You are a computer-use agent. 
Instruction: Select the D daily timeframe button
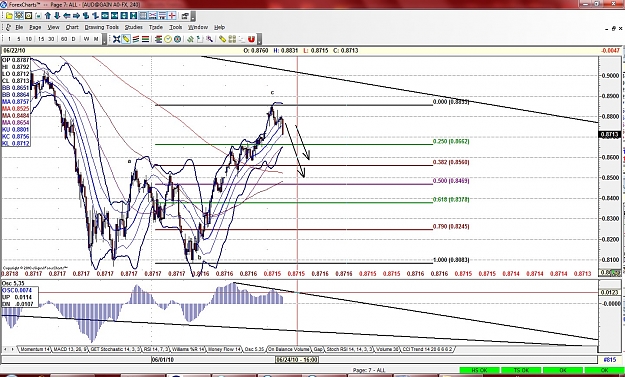73,39
